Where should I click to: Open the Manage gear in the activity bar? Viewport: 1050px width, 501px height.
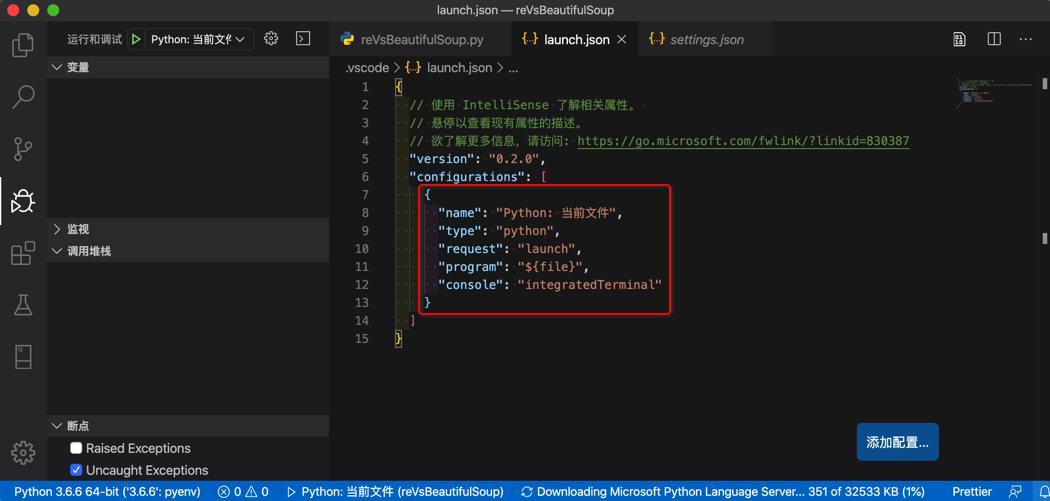23,453
